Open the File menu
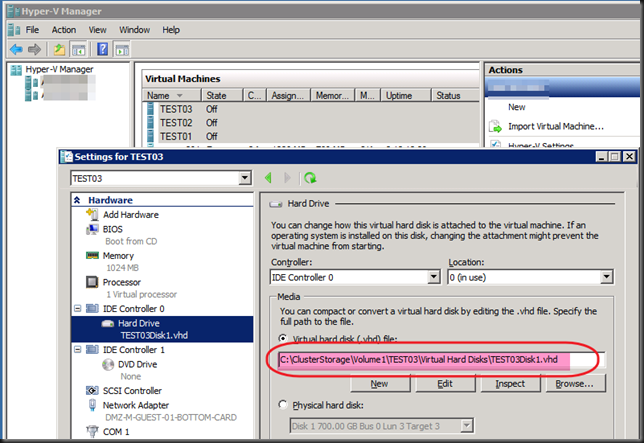This screenshot has height=443, width=644. (32, 30)
